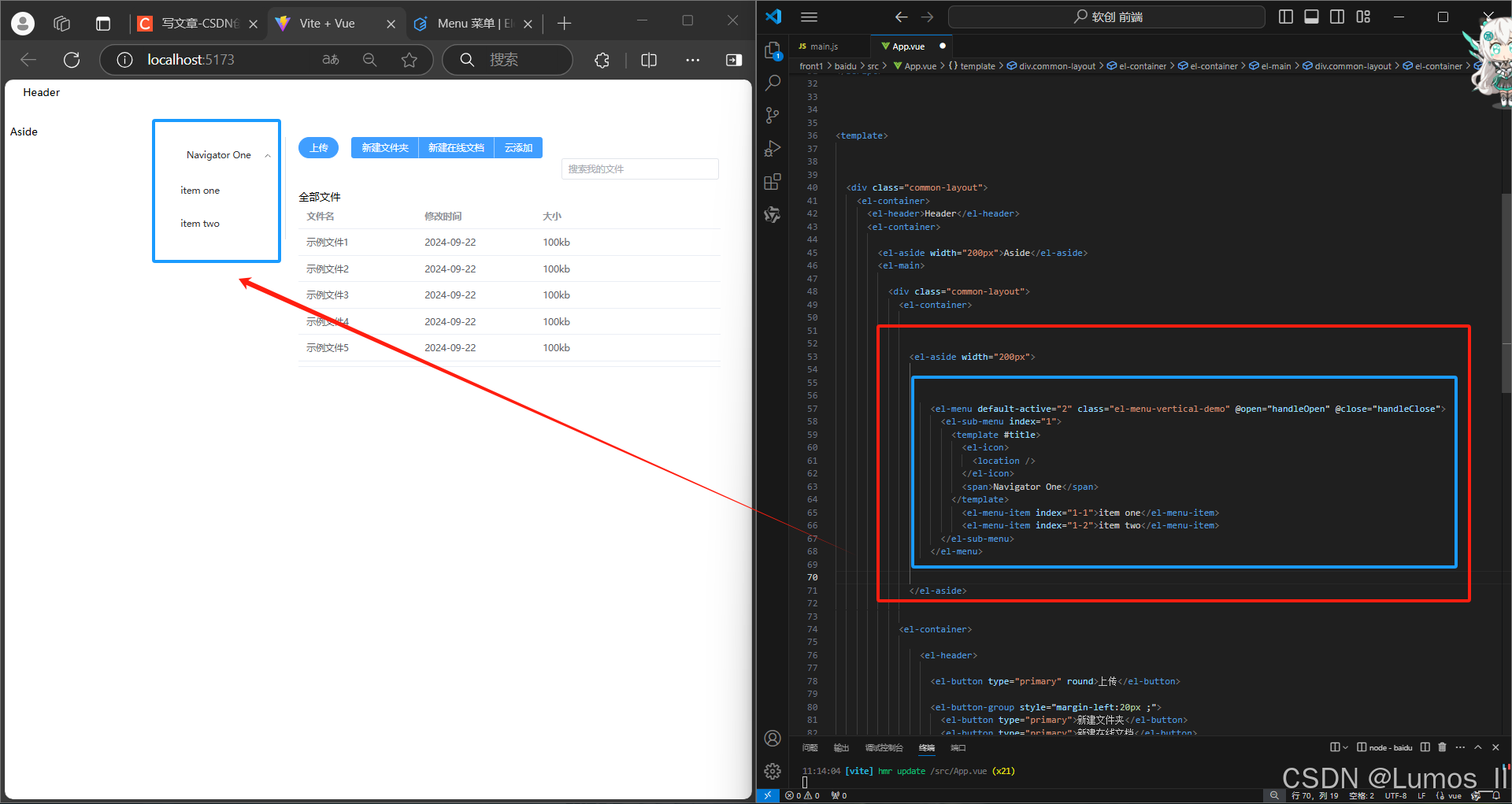Screen dimensions: 1512x804
Task: Open the src folder breadcrumb
Action: click(873, 66)
